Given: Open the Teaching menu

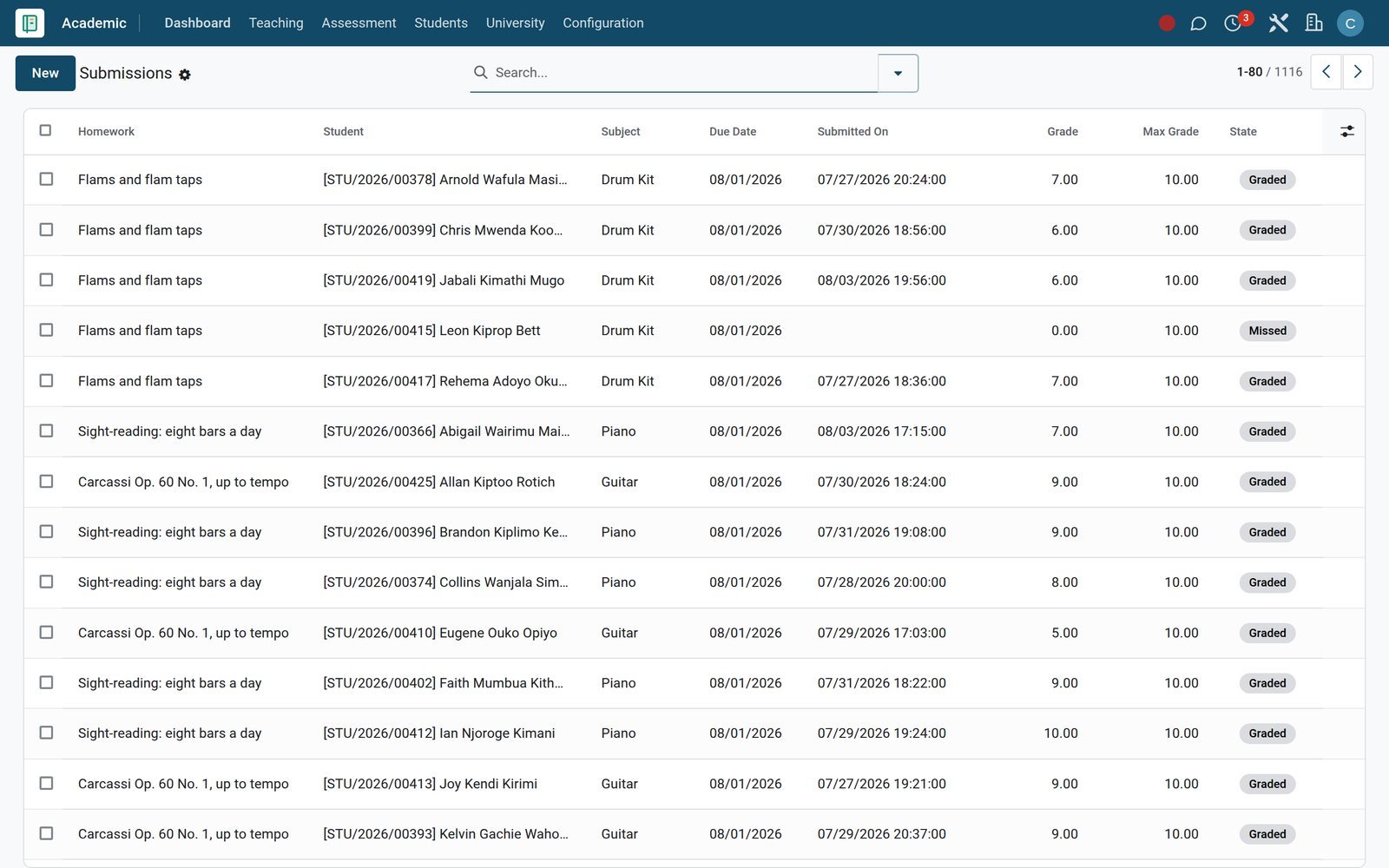Looking at the screenshot, I should (x=276, y=23).
